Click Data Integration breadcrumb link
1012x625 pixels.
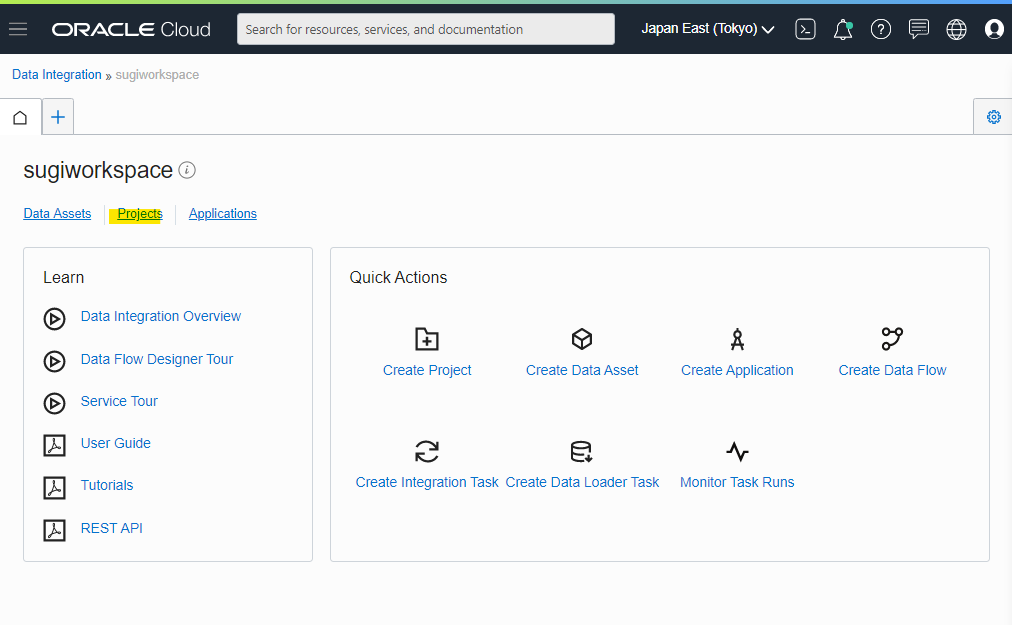pyautogui.click(x=57, y=75)
